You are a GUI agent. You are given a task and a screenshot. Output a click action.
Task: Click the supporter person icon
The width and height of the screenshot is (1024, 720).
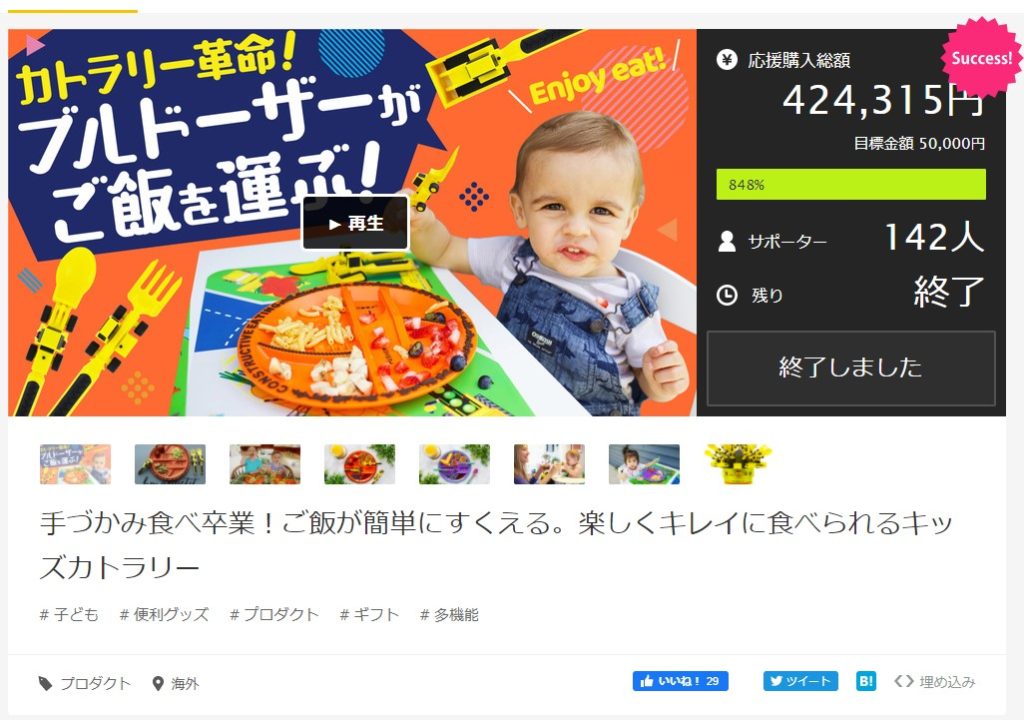click(x=726, y=242)
